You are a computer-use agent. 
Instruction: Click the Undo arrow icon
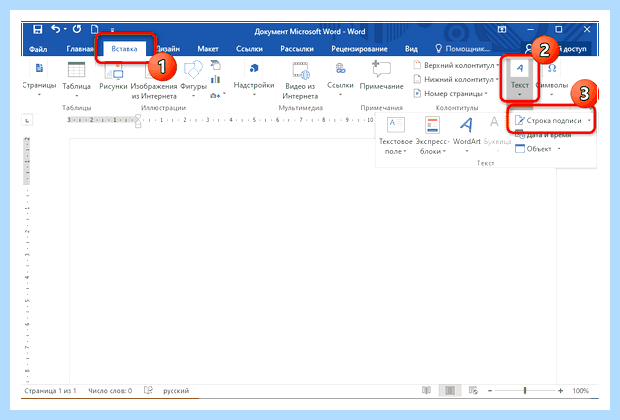click(56, 29)
